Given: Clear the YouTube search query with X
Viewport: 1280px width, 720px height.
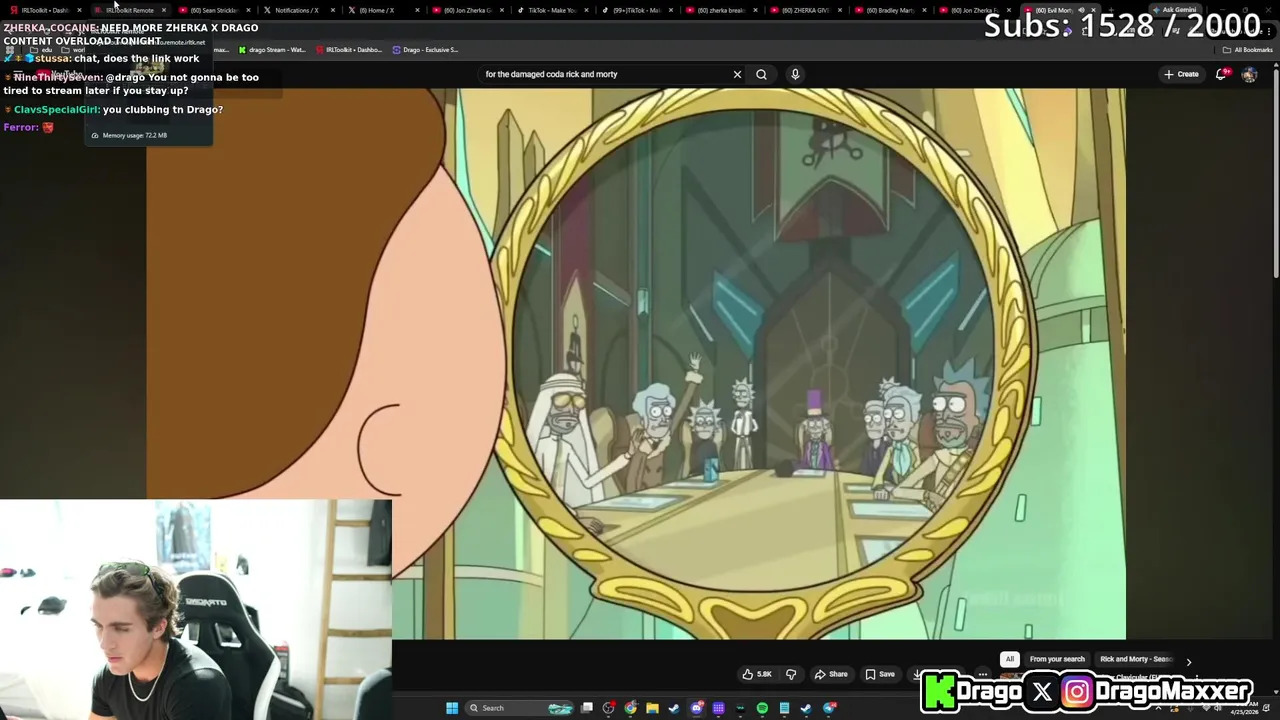Looking at the screenshot, I should (x=737, y=74).
